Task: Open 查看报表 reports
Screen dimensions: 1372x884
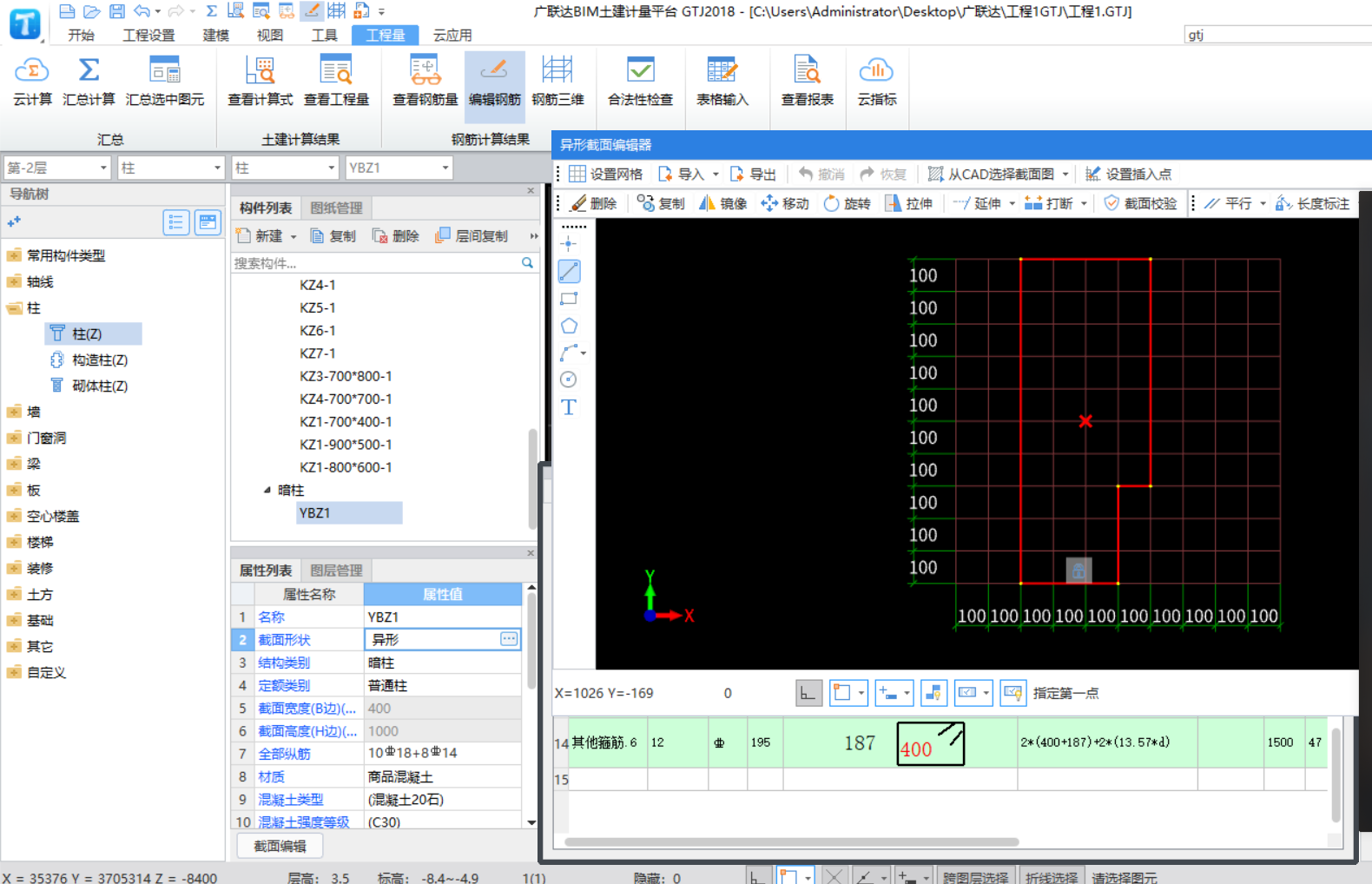Action: [x=807, y=82]
